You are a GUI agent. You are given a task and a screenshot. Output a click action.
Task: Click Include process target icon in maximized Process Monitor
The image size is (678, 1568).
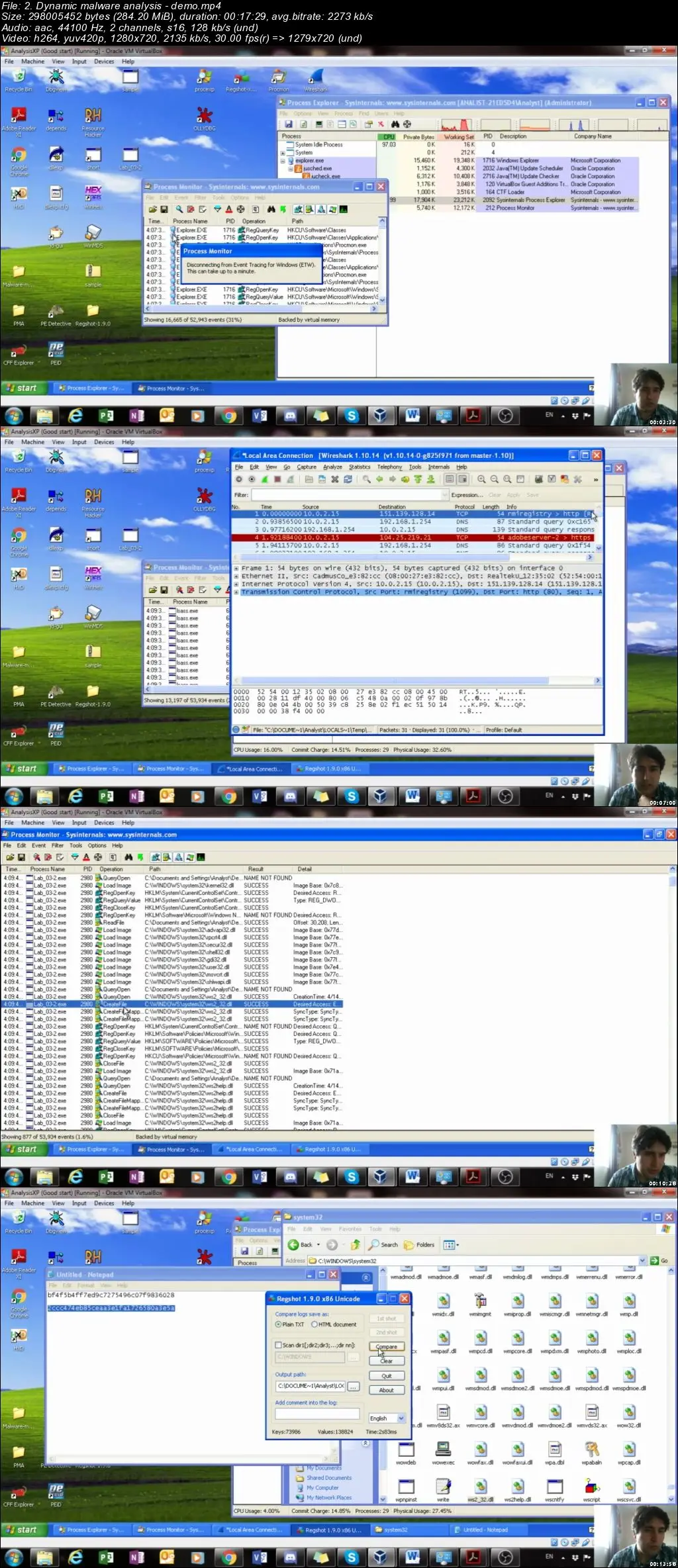pyautogui.click(x=97, y=857)
